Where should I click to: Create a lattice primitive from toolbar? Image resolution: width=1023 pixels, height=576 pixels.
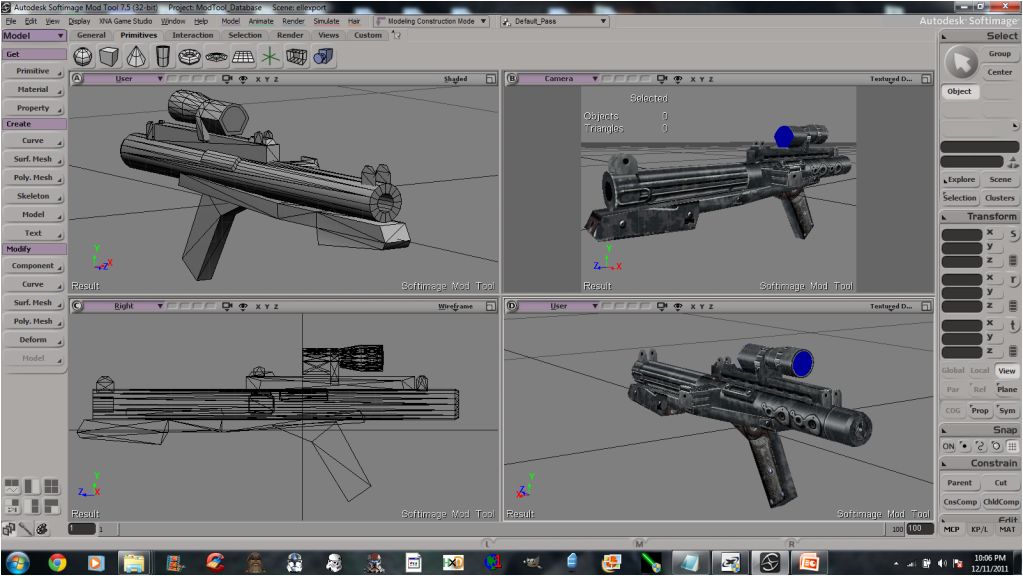click(296, 57)
